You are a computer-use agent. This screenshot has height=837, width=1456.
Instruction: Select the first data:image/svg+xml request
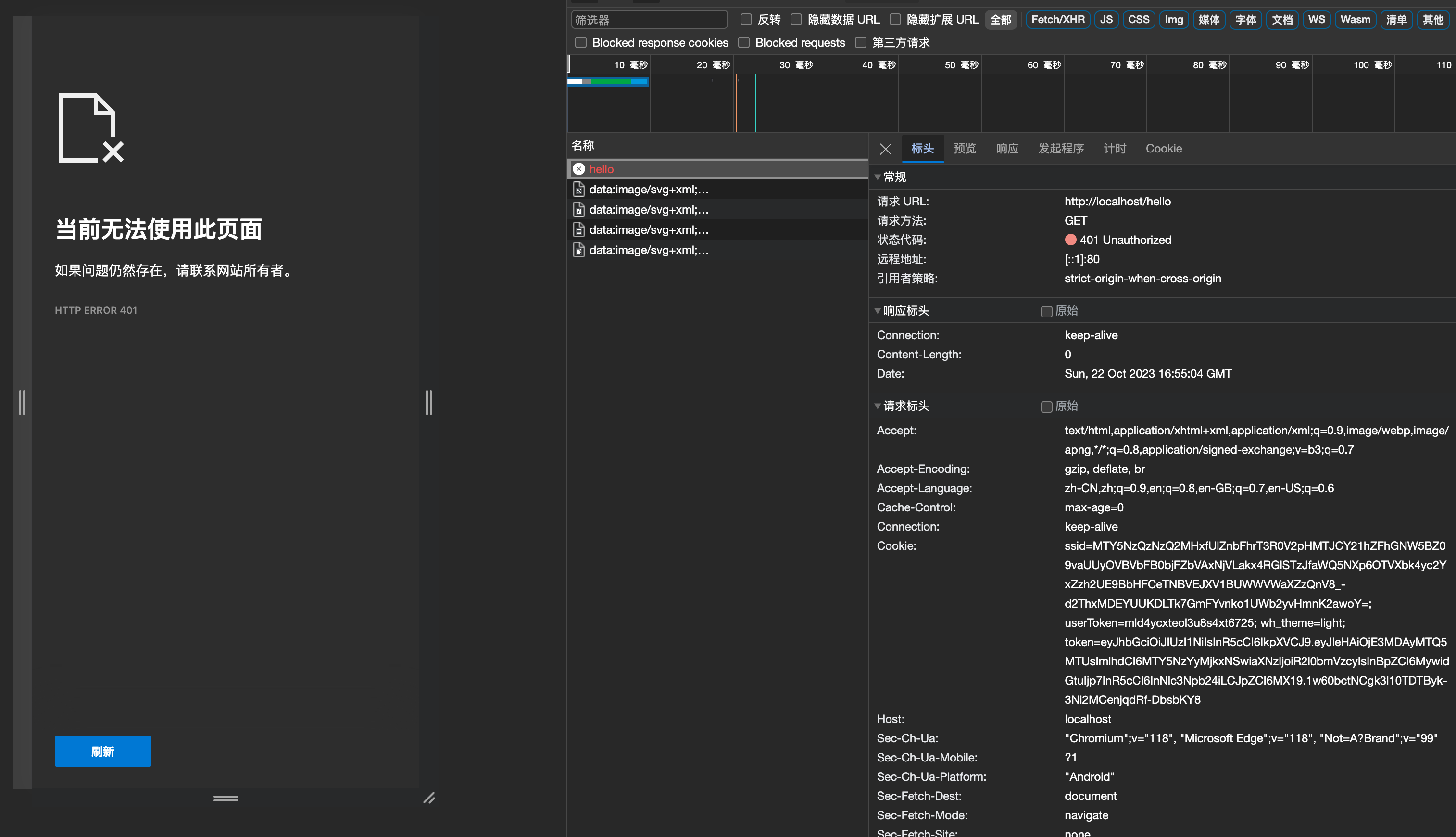coord(717,189)
